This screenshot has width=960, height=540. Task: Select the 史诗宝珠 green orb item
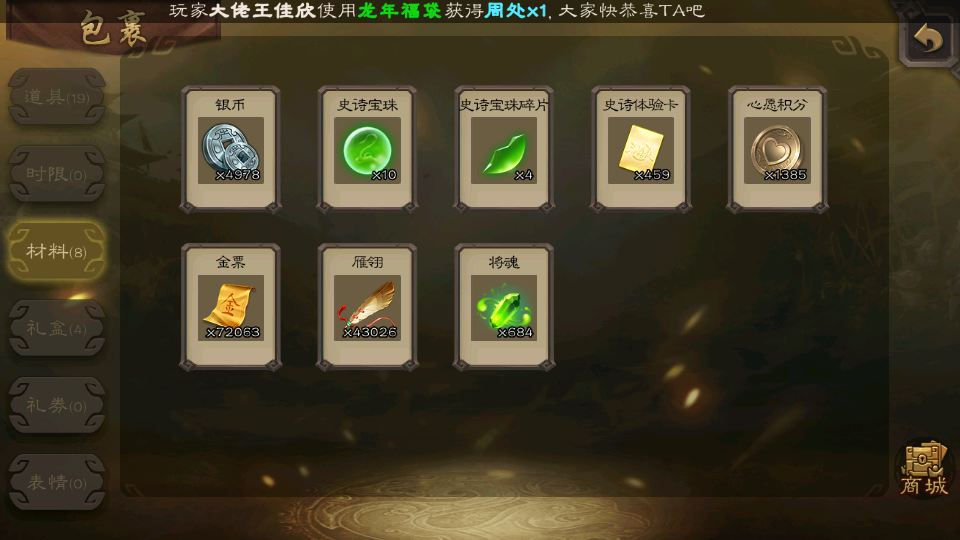(x=367, y=149)
